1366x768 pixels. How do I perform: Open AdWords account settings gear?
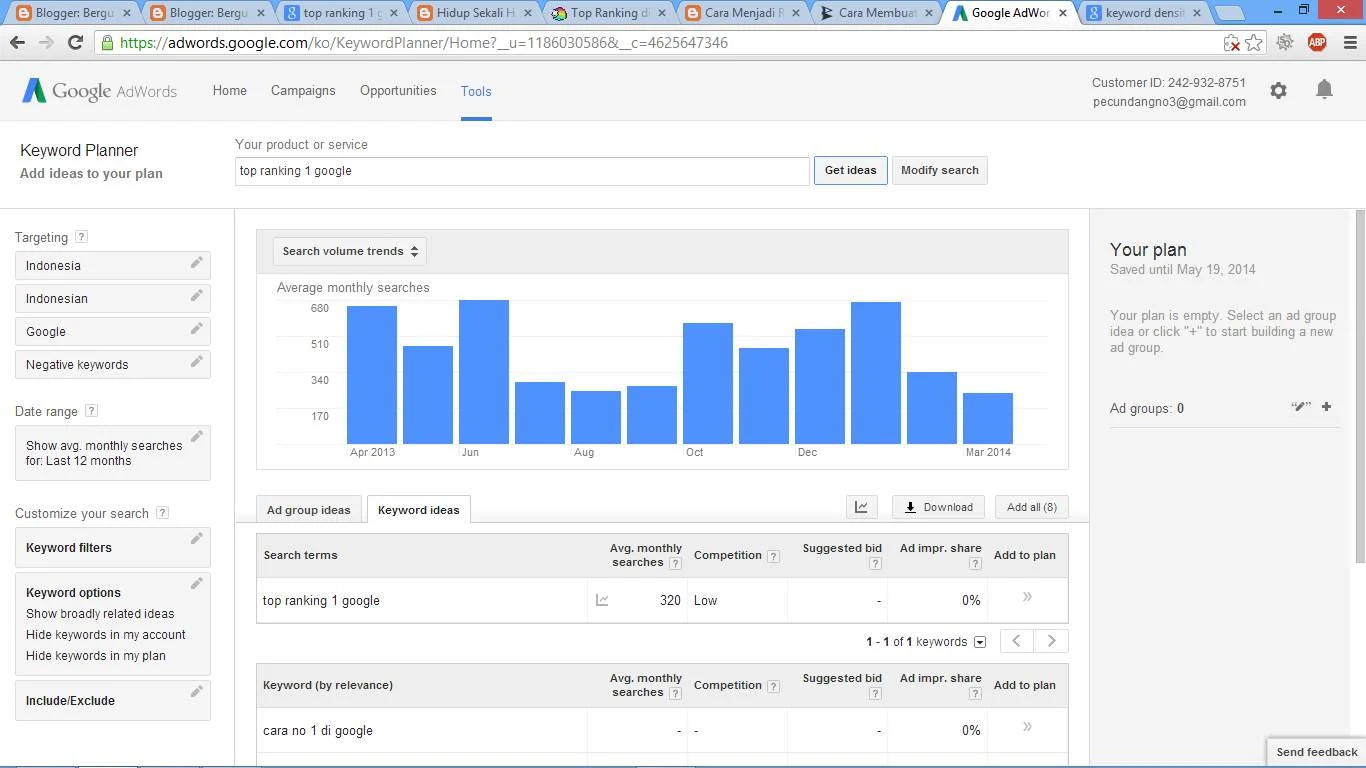pyautogui.click(x=1278, y=91)
